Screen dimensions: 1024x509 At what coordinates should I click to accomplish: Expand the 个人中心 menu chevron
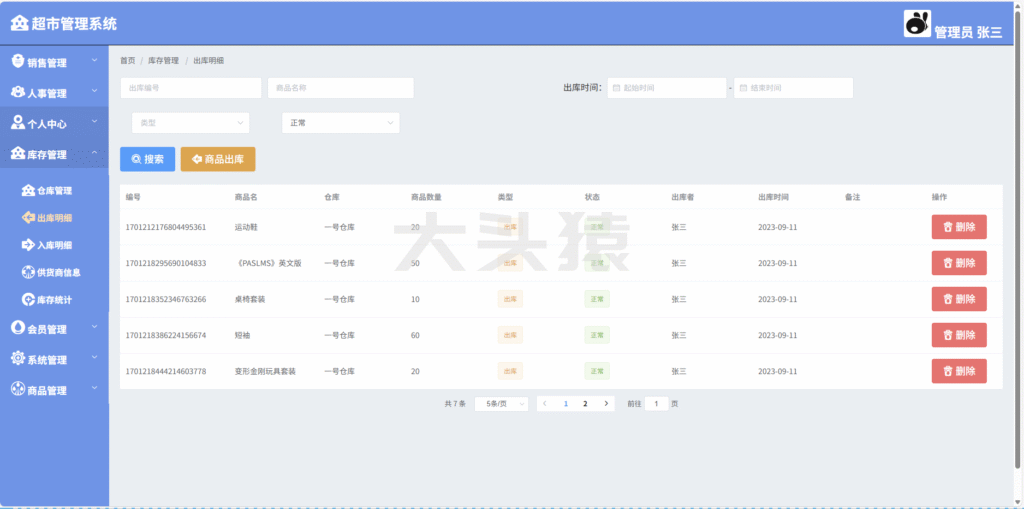point(94,122)
